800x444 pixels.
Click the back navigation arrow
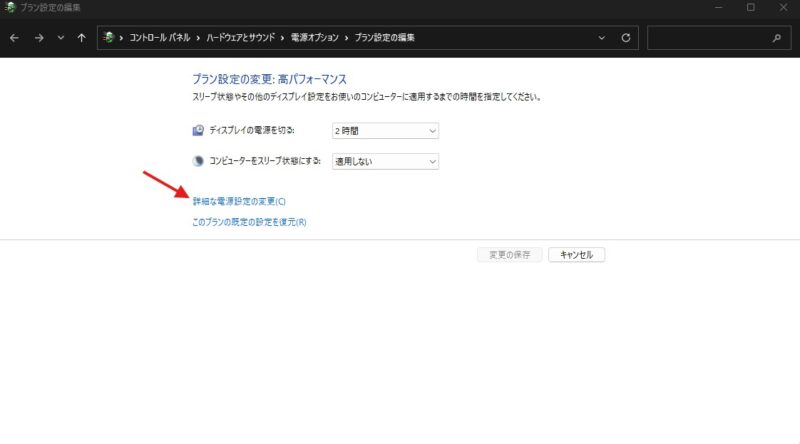[x=14, y=38]
